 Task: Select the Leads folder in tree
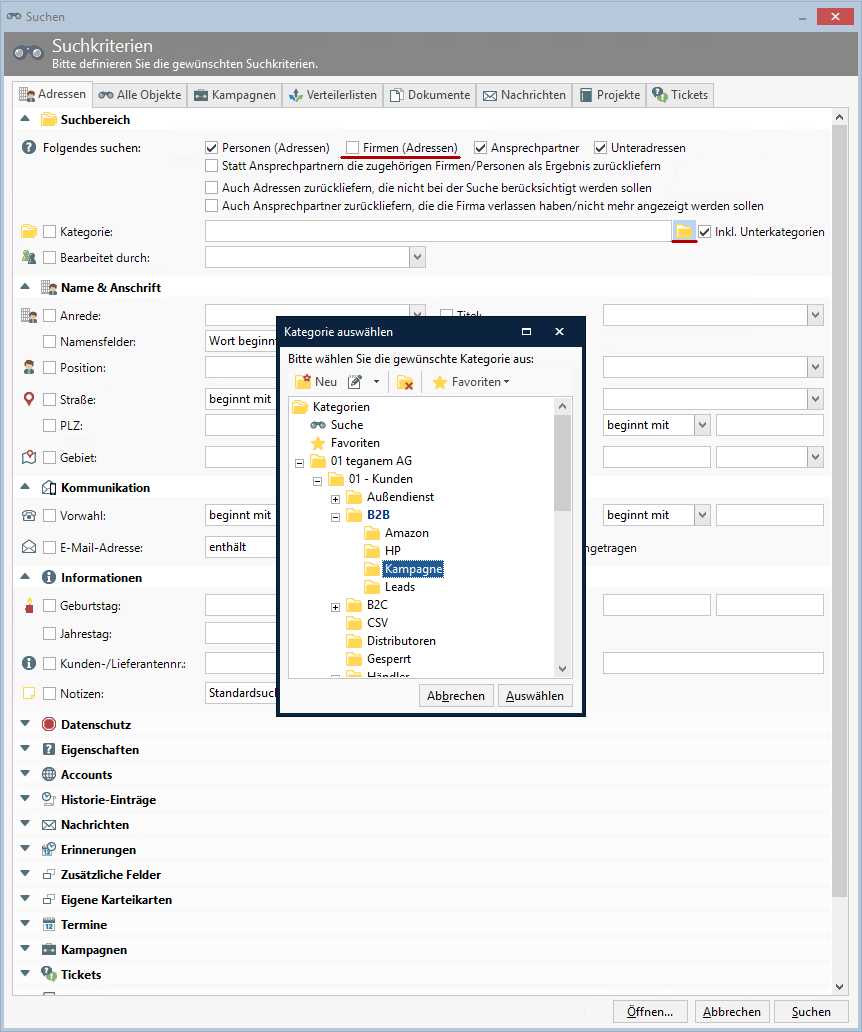point(399,587)
